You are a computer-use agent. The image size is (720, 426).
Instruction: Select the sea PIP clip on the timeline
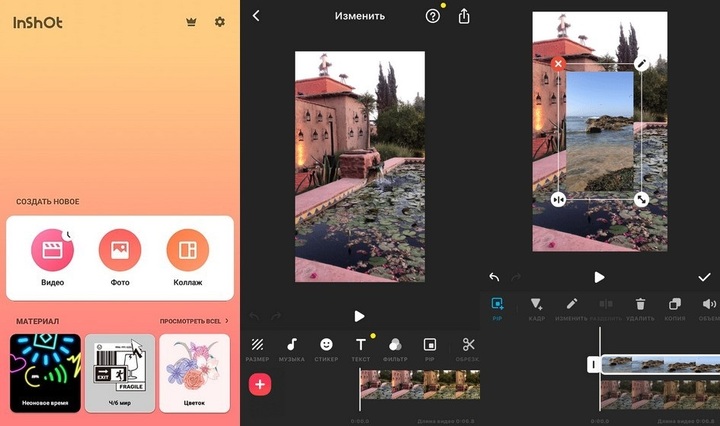click(660, 364)
